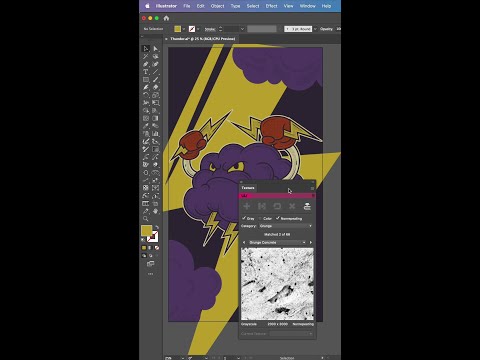Click the texture library icon in Texture panel
The image size is (480, 360).
[x=307, y=206]
